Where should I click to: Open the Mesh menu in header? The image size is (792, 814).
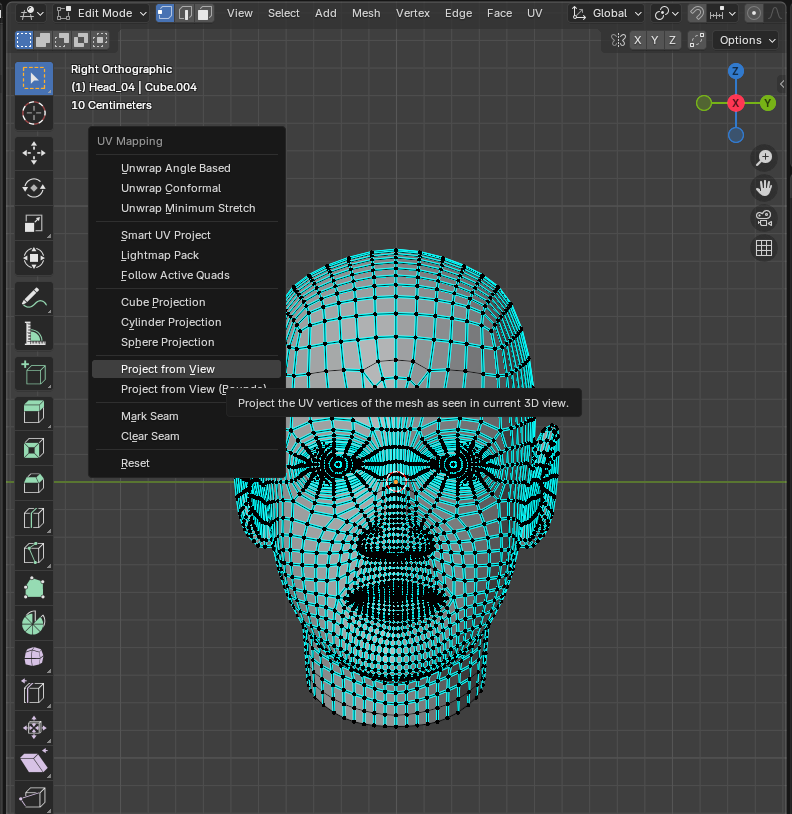(366, 13)
